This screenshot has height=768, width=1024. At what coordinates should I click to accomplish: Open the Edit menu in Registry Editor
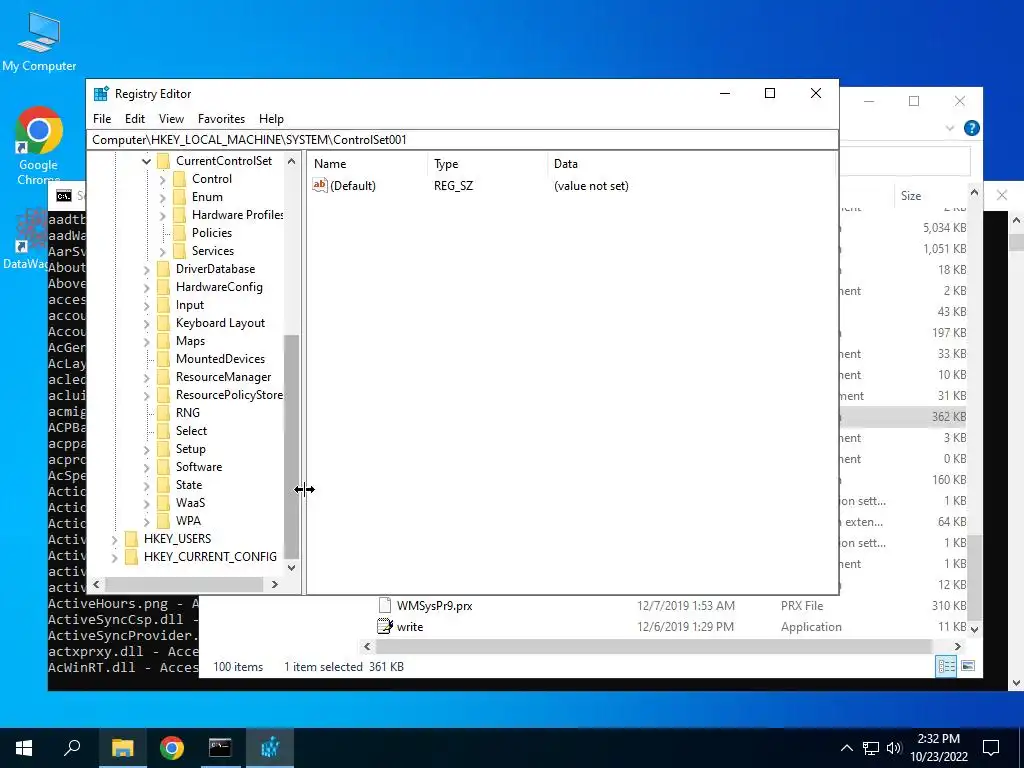tap(135, 119)
